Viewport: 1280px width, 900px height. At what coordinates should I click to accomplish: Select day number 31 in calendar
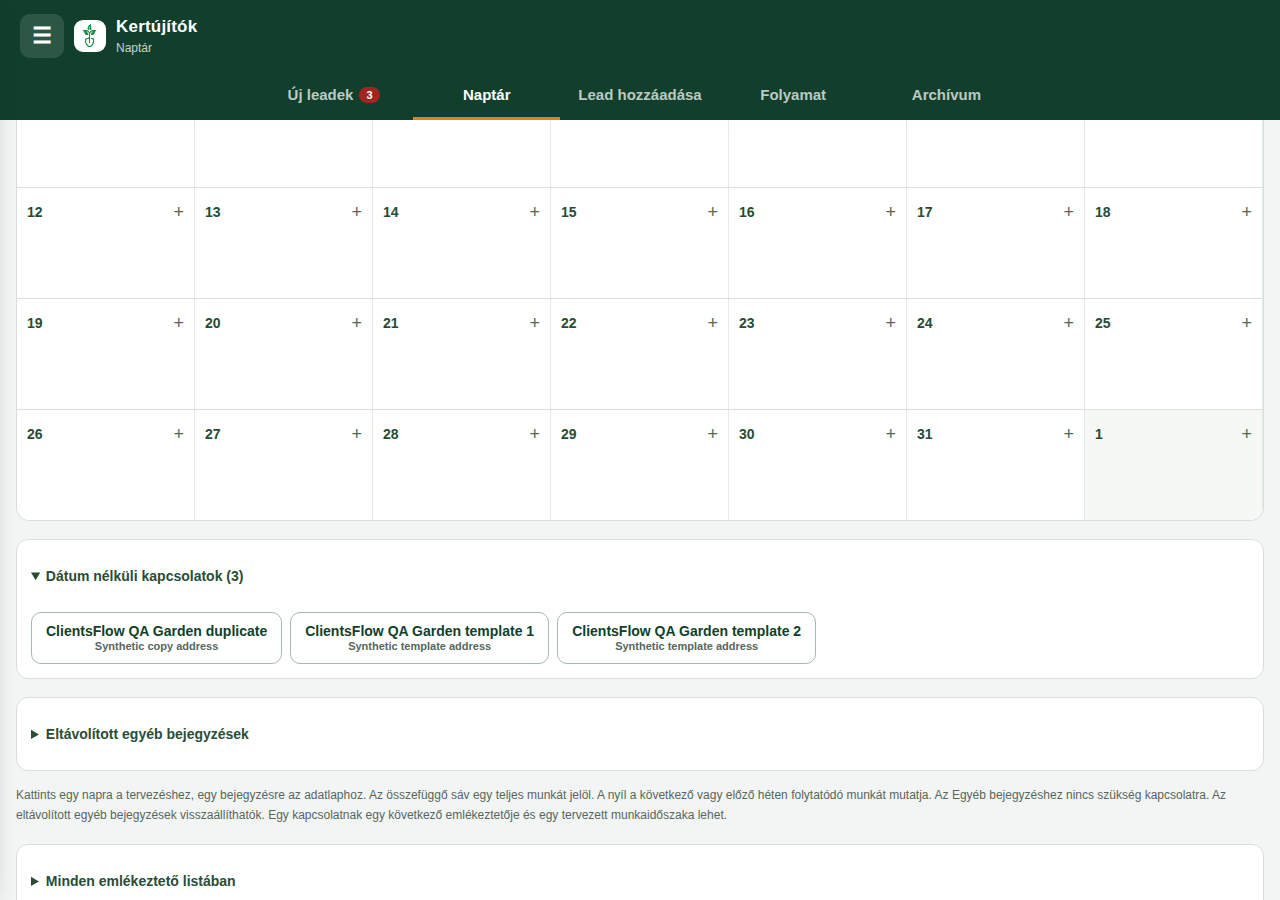point(925,434)
